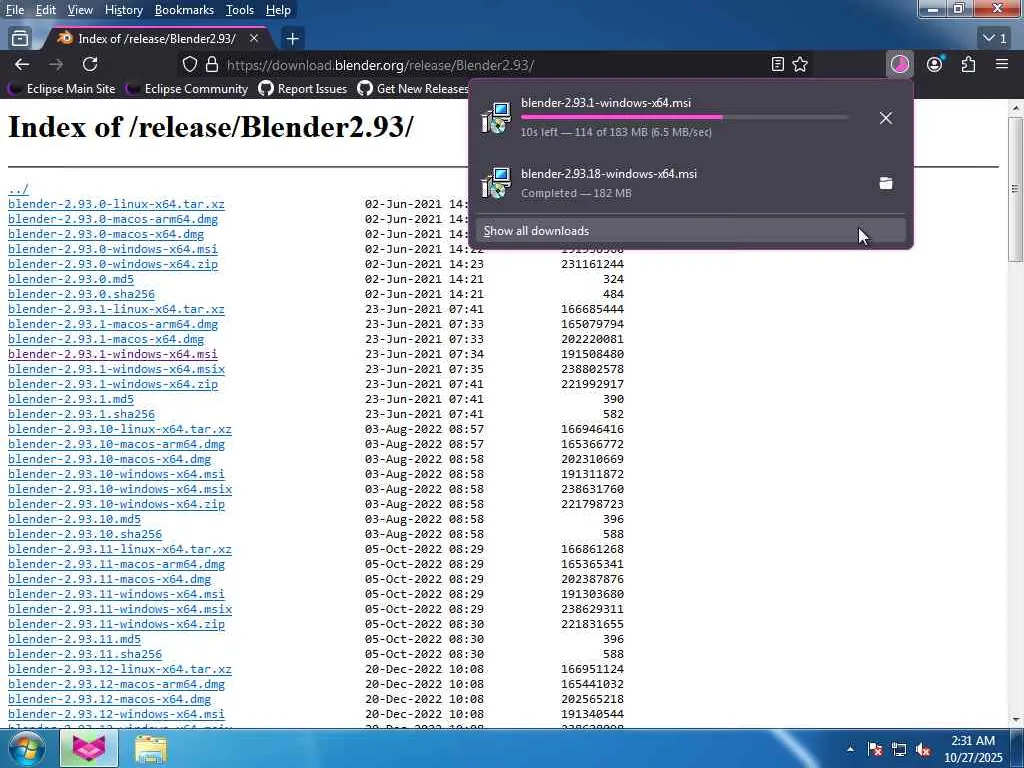Download blender-2.93.0-linux-x64.tar.xz

pos(116,204)
